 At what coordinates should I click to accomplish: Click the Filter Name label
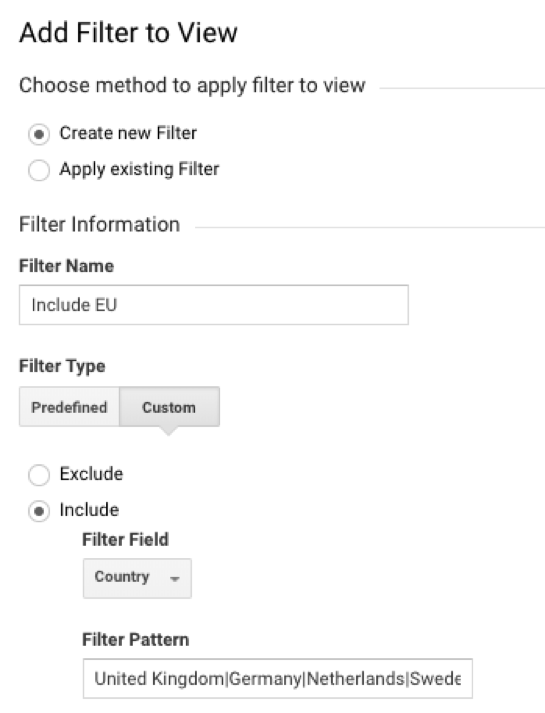[x=66, y=266]
